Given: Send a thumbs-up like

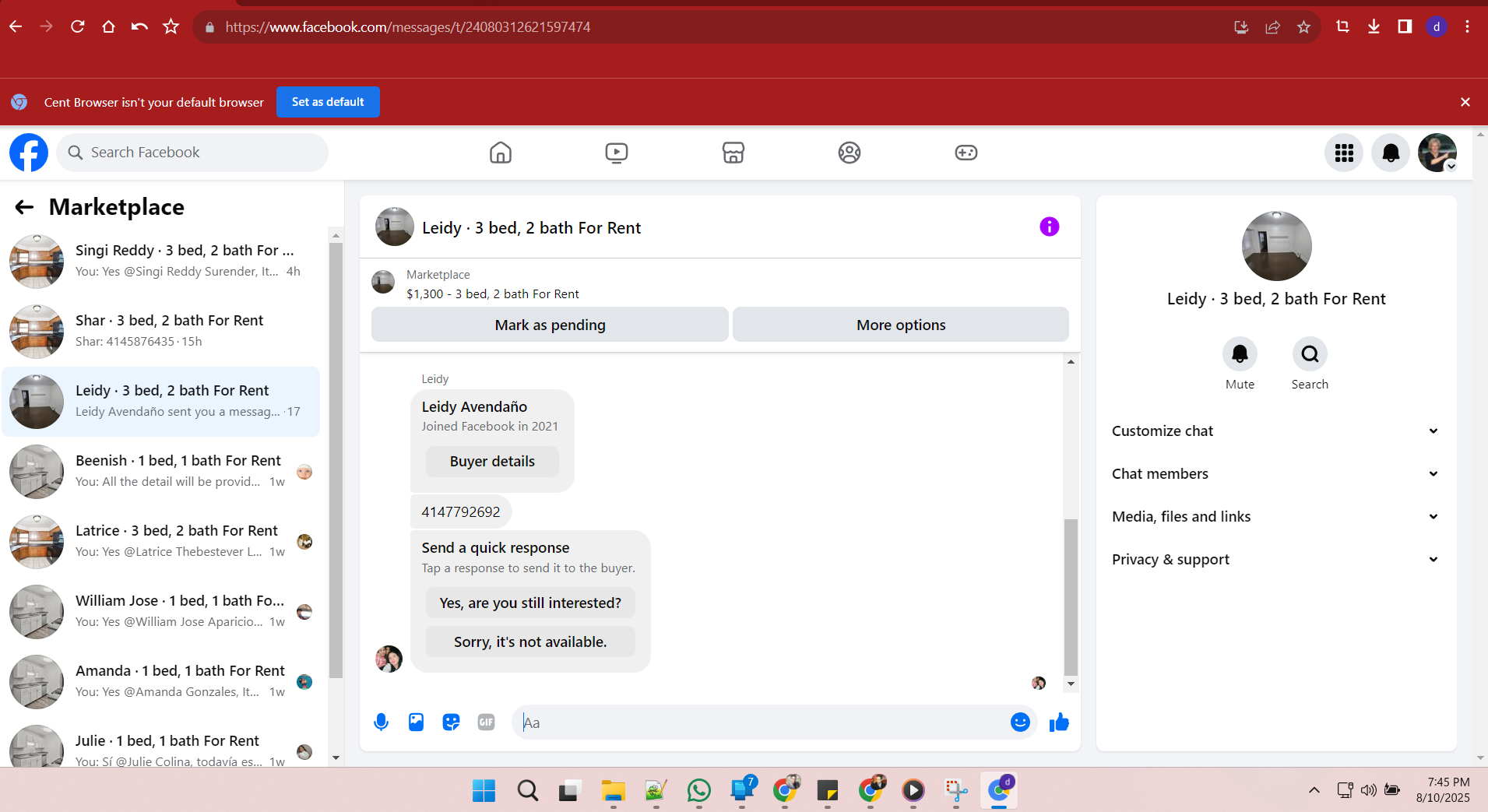Looking at the screenshot, I should [x=1059, y=722].
